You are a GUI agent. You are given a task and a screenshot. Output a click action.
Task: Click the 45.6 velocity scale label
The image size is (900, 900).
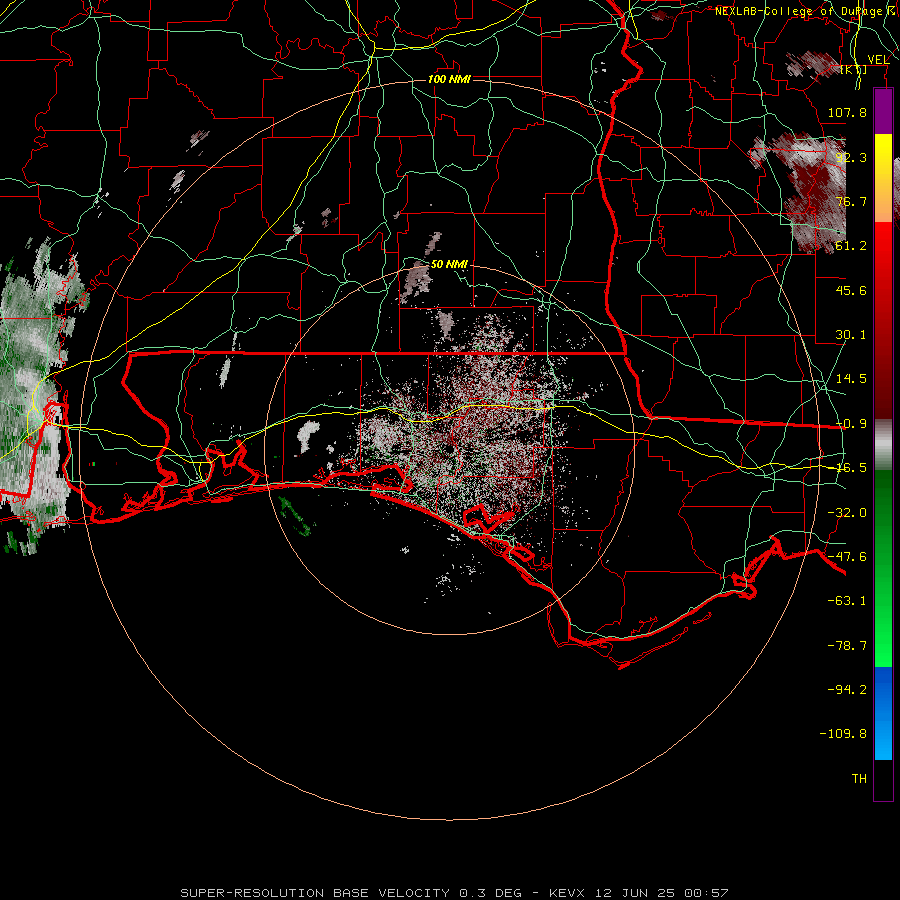pyautogui.click(x=851, y=290)
